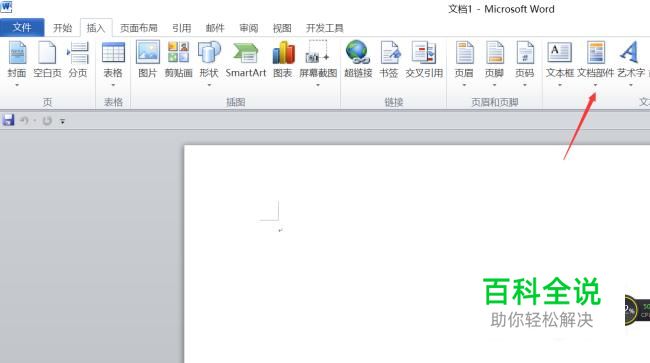The height and width of the screenshot is (363, 650).
Task: Insert a hyperlink (超链接)
Action: [x=358, y=60]
